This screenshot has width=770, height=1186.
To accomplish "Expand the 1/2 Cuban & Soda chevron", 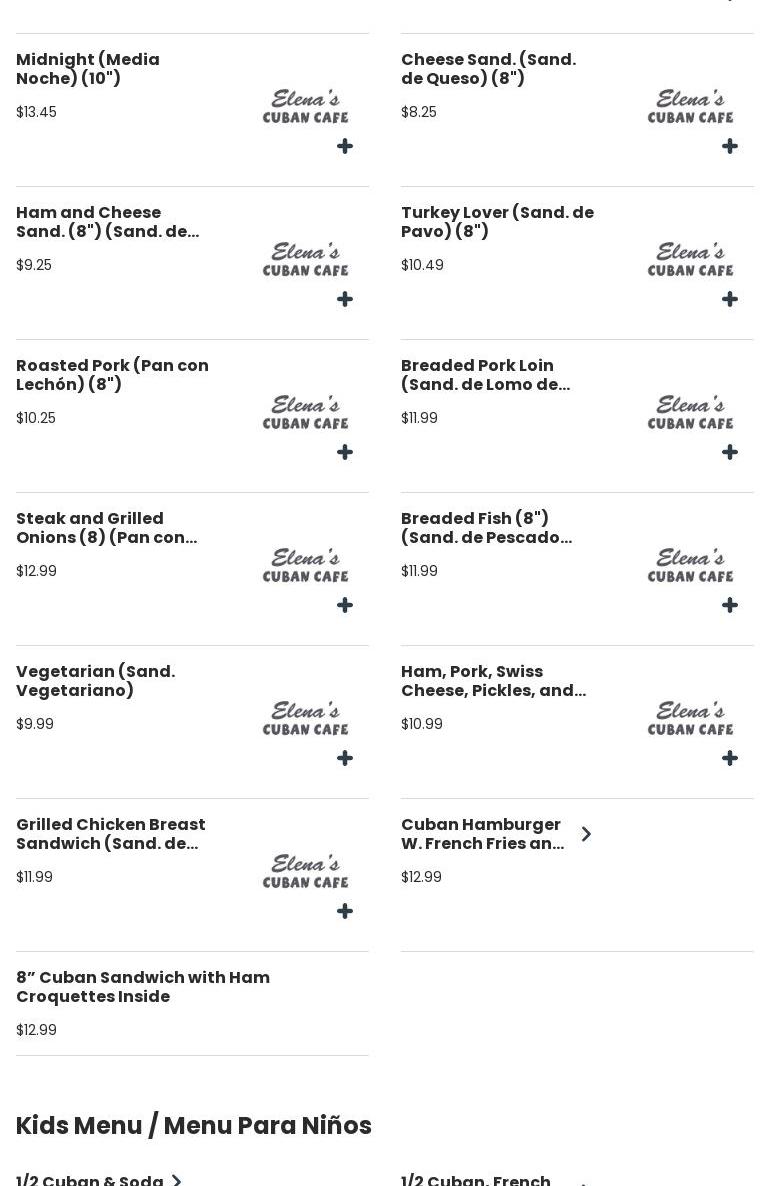I will point(177,1181).
